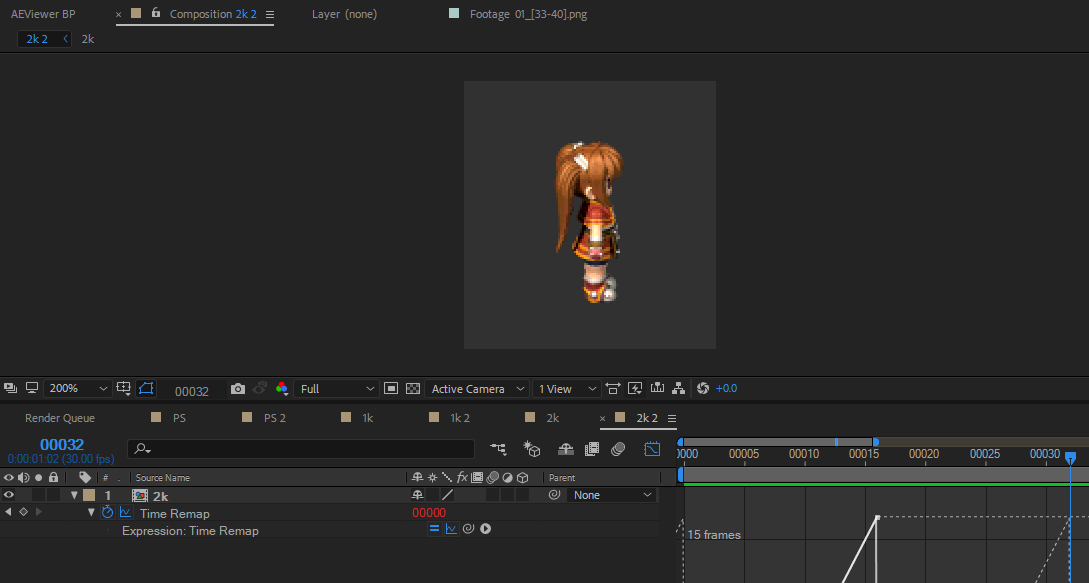Open the Active Camera view dropdown
The width and height of the screenshot is (1089, 583).
pyautogui.click(x=476, y=389)
